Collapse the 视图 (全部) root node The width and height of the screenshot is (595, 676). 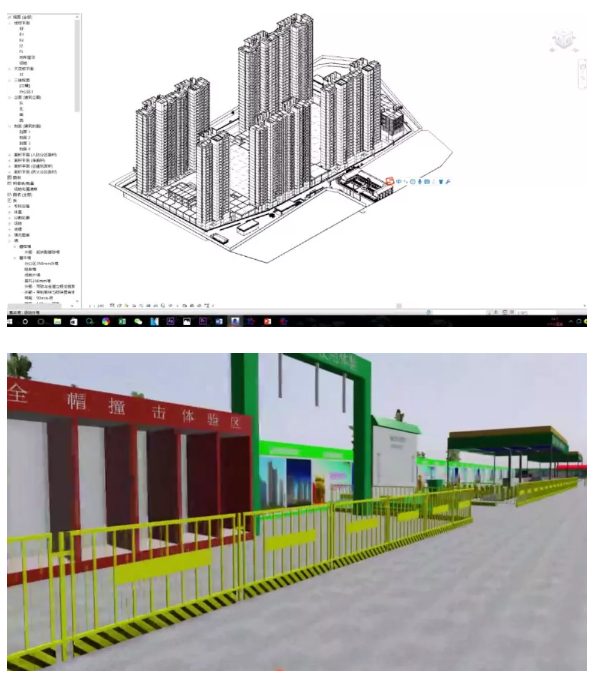pos(9,17)
